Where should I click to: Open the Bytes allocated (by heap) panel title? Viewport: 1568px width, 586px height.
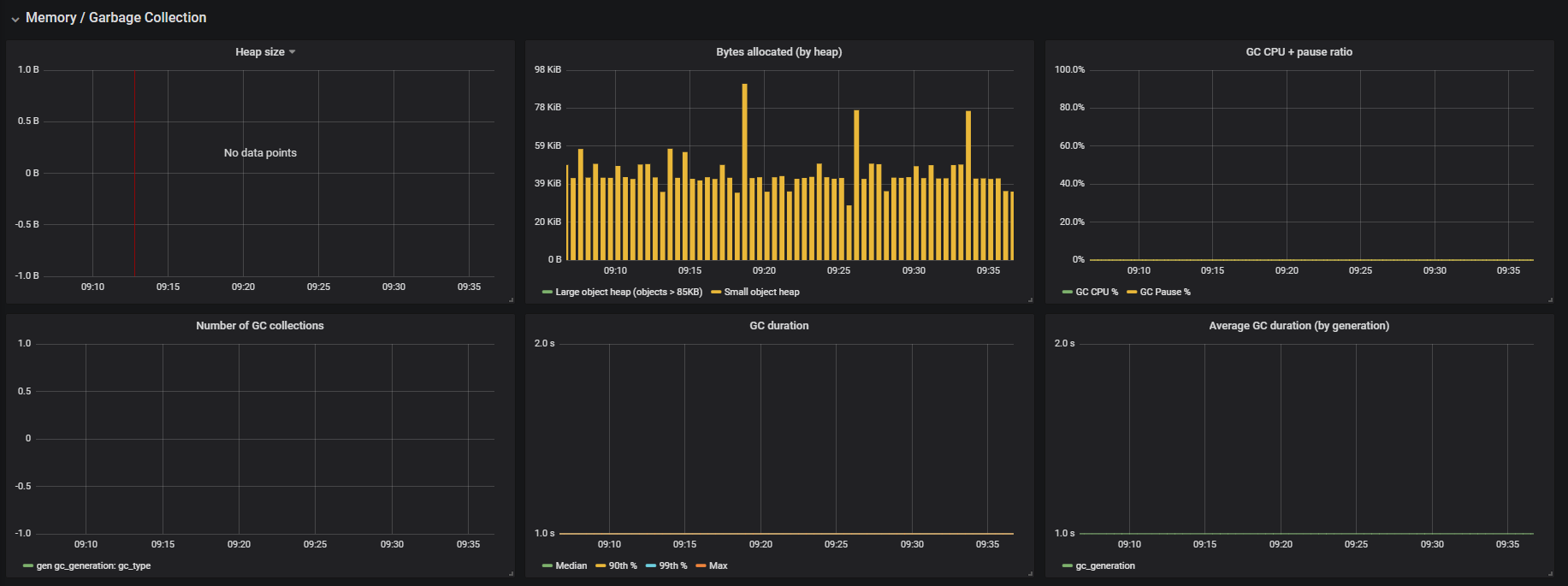778,52
